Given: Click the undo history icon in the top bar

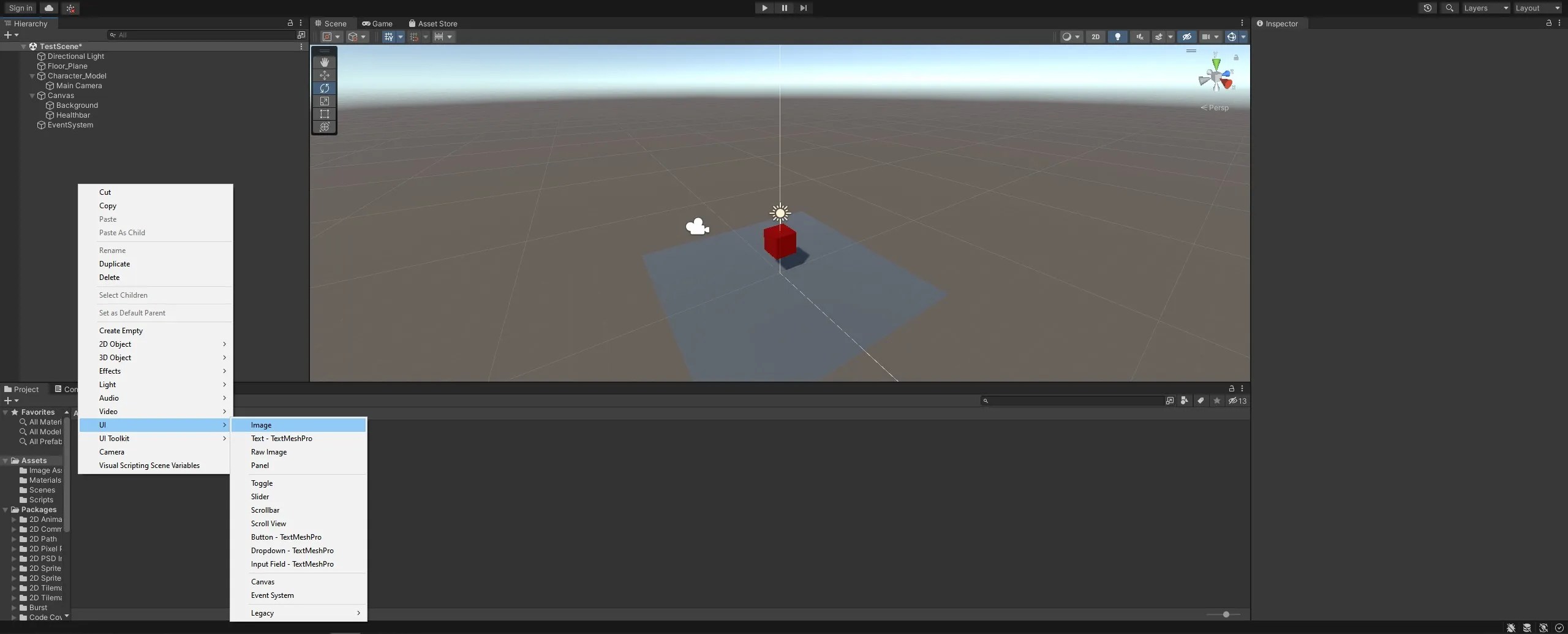Looking at the screenshot, I should pyautogui.click(x=1427, y=8).
